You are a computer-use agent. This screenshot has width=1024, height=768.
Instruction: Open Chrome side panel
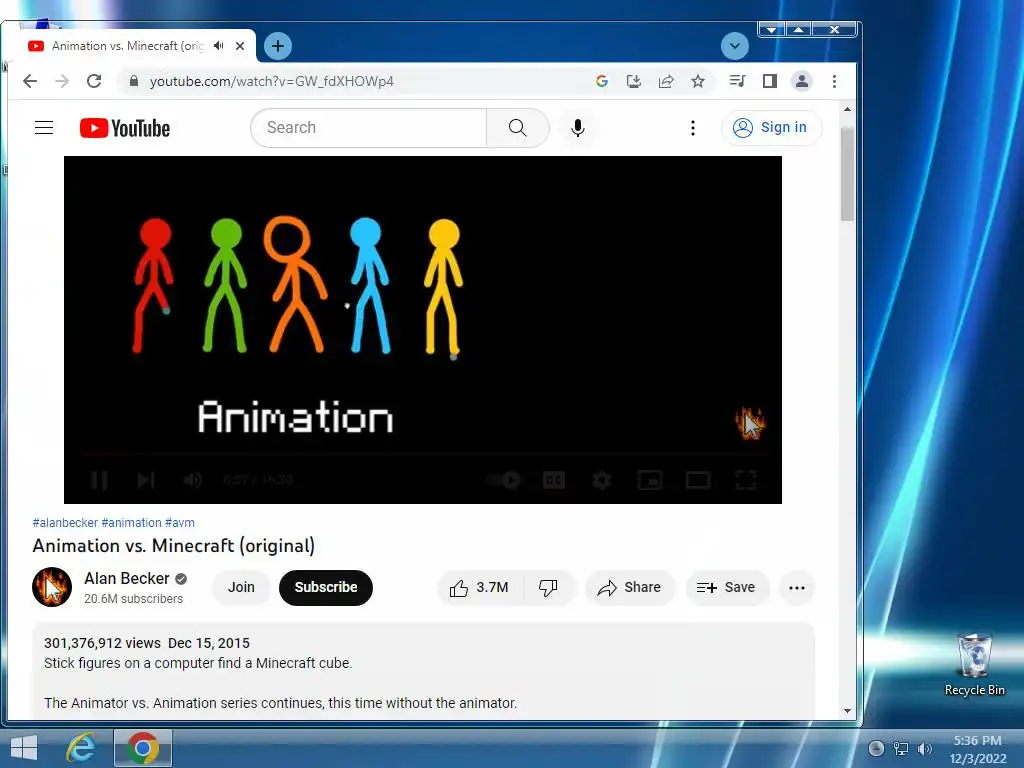tap(770, 81)
